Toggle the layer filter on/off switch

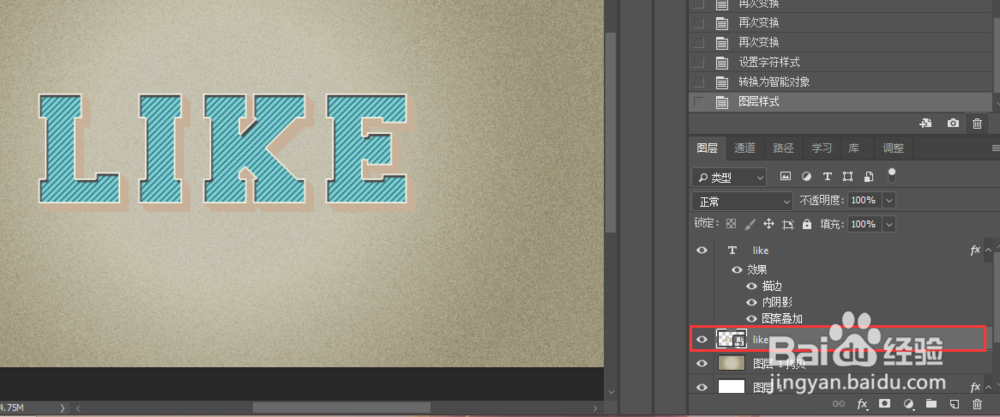tap(892, 175)
